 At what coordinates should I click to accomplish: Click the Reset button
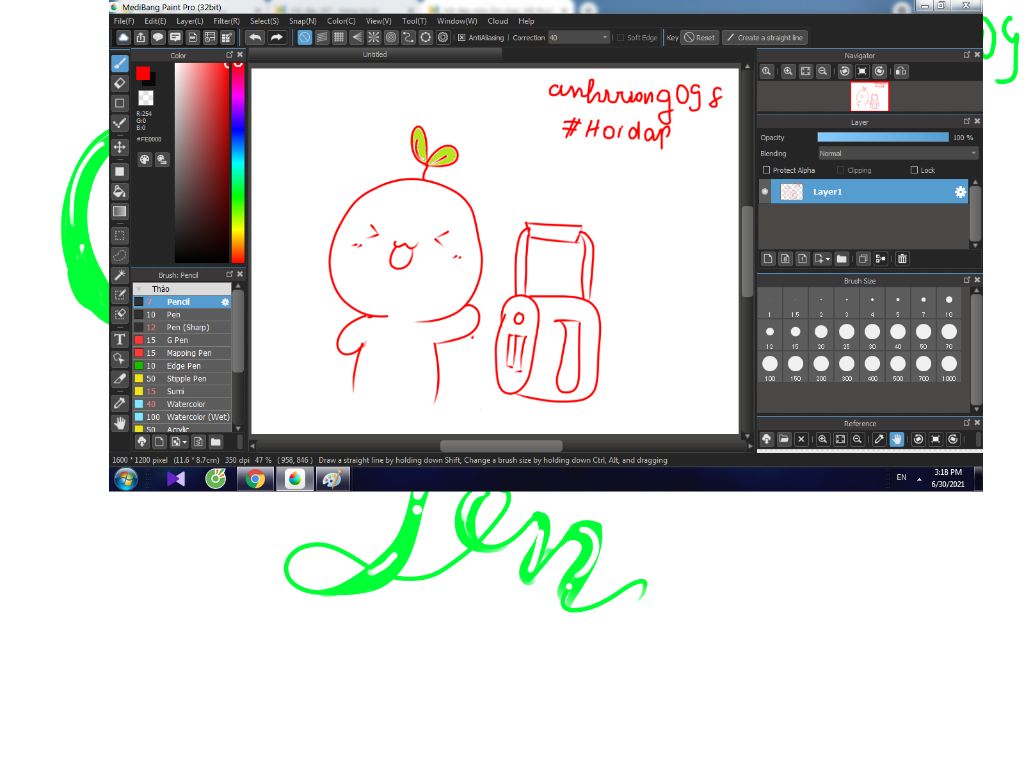[699, 37]
